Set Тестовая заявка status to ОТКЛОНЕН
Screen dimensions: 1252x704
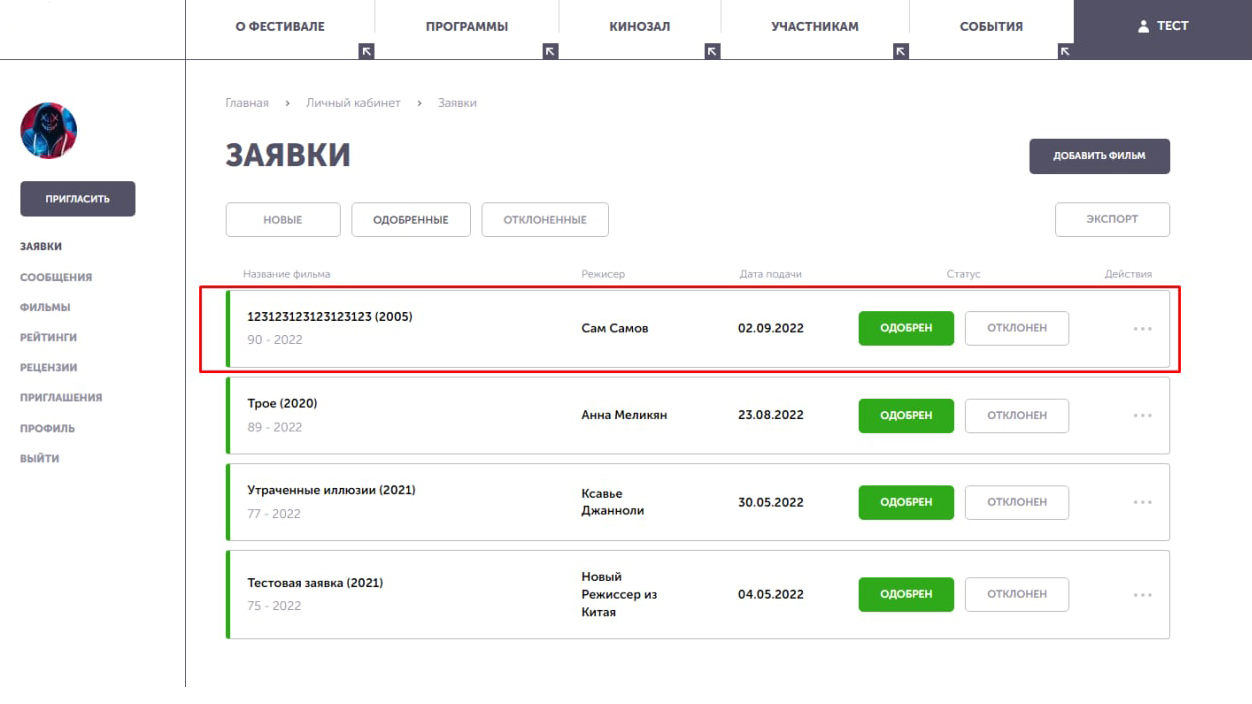pos(1017,594)
